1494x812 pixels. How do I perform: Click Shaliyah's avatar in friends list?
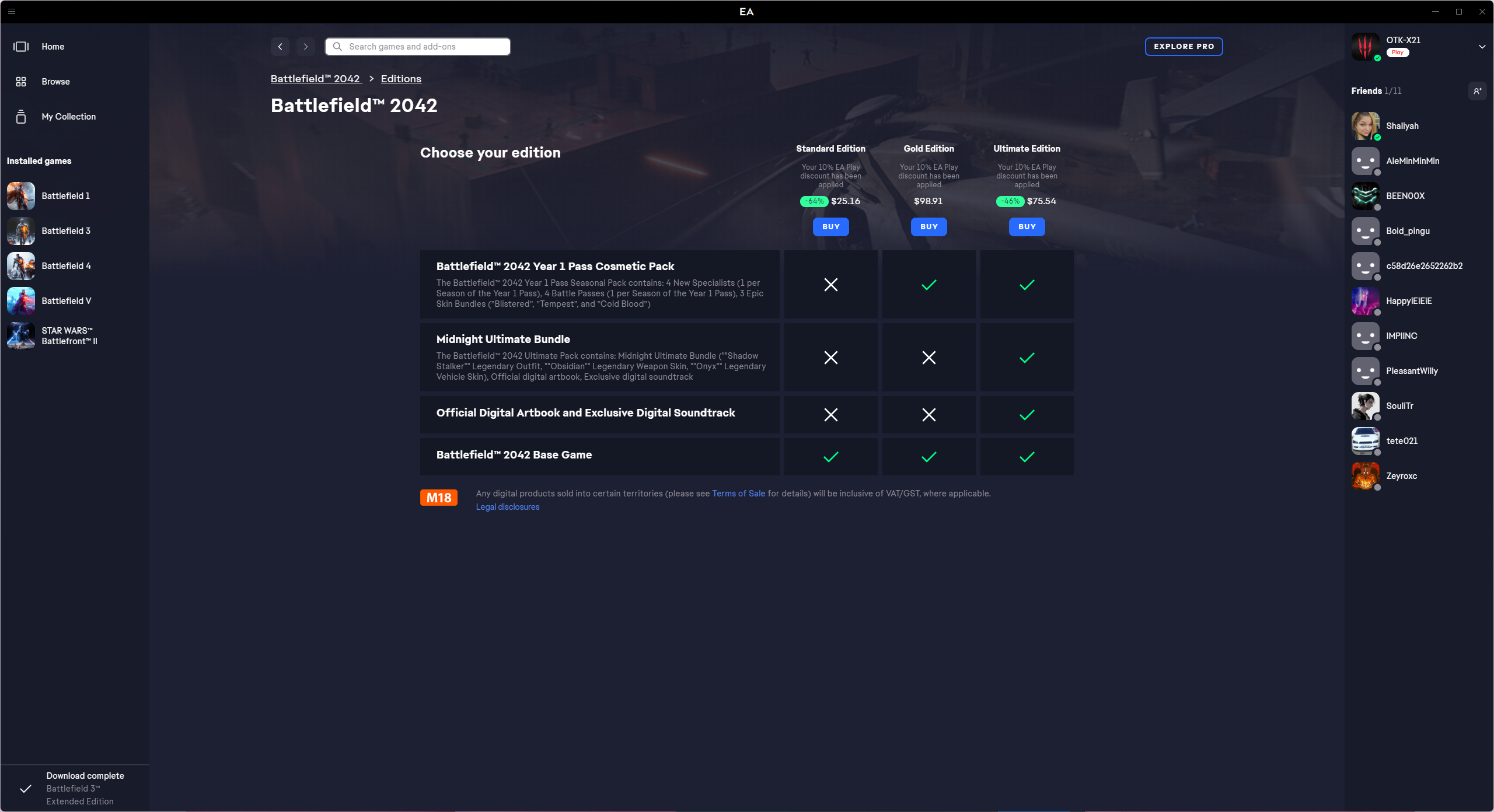point(1366,126)
